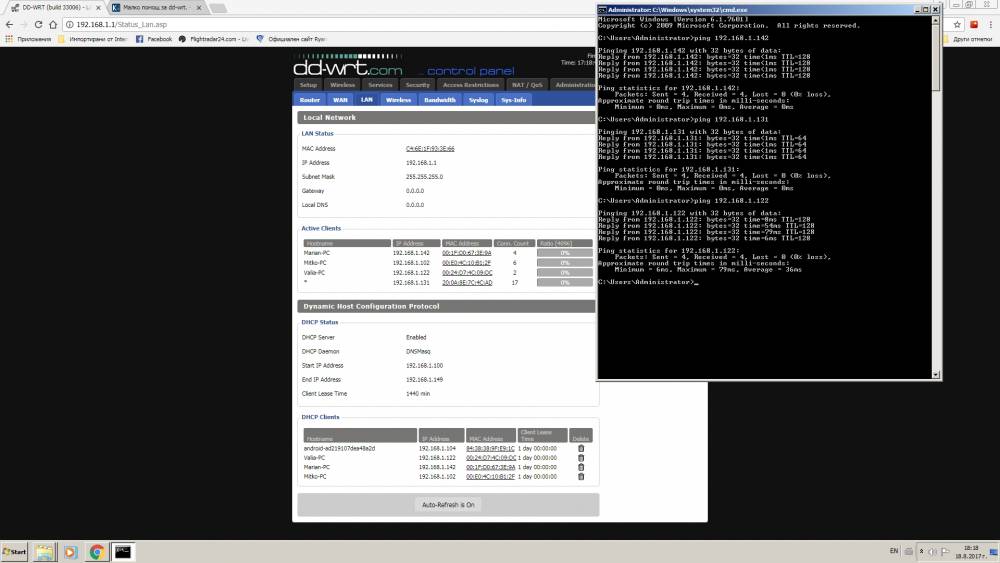The height and width of the screenshot is (563, 1000).
Task: Open the Chrome menu button
Action: pos(990,24)
